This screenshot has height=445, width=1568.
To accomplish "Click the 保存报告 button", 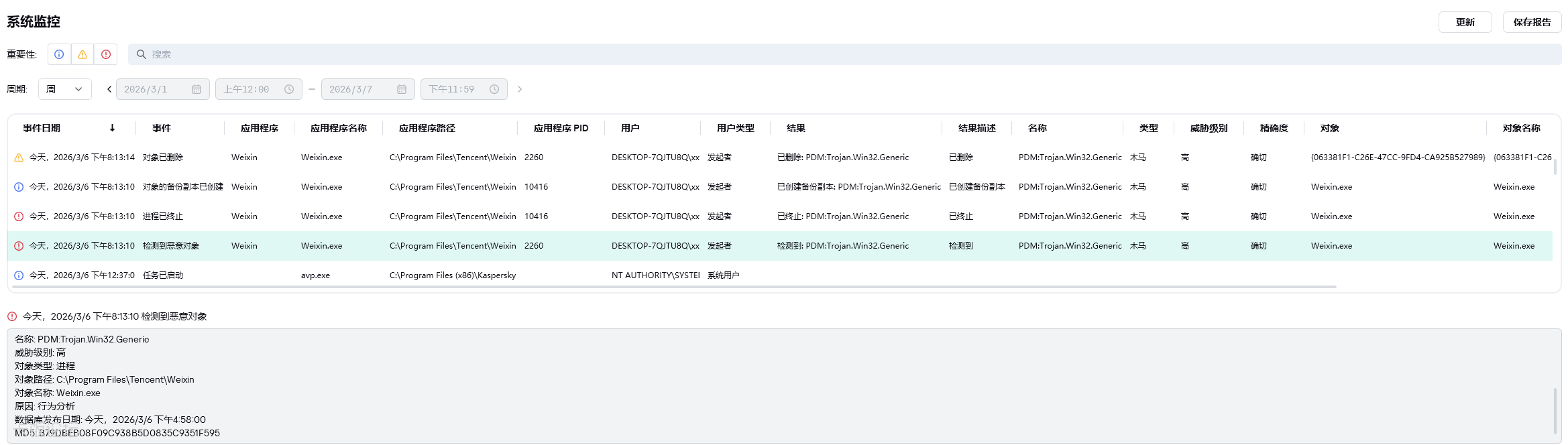I will click(1532, 22).
